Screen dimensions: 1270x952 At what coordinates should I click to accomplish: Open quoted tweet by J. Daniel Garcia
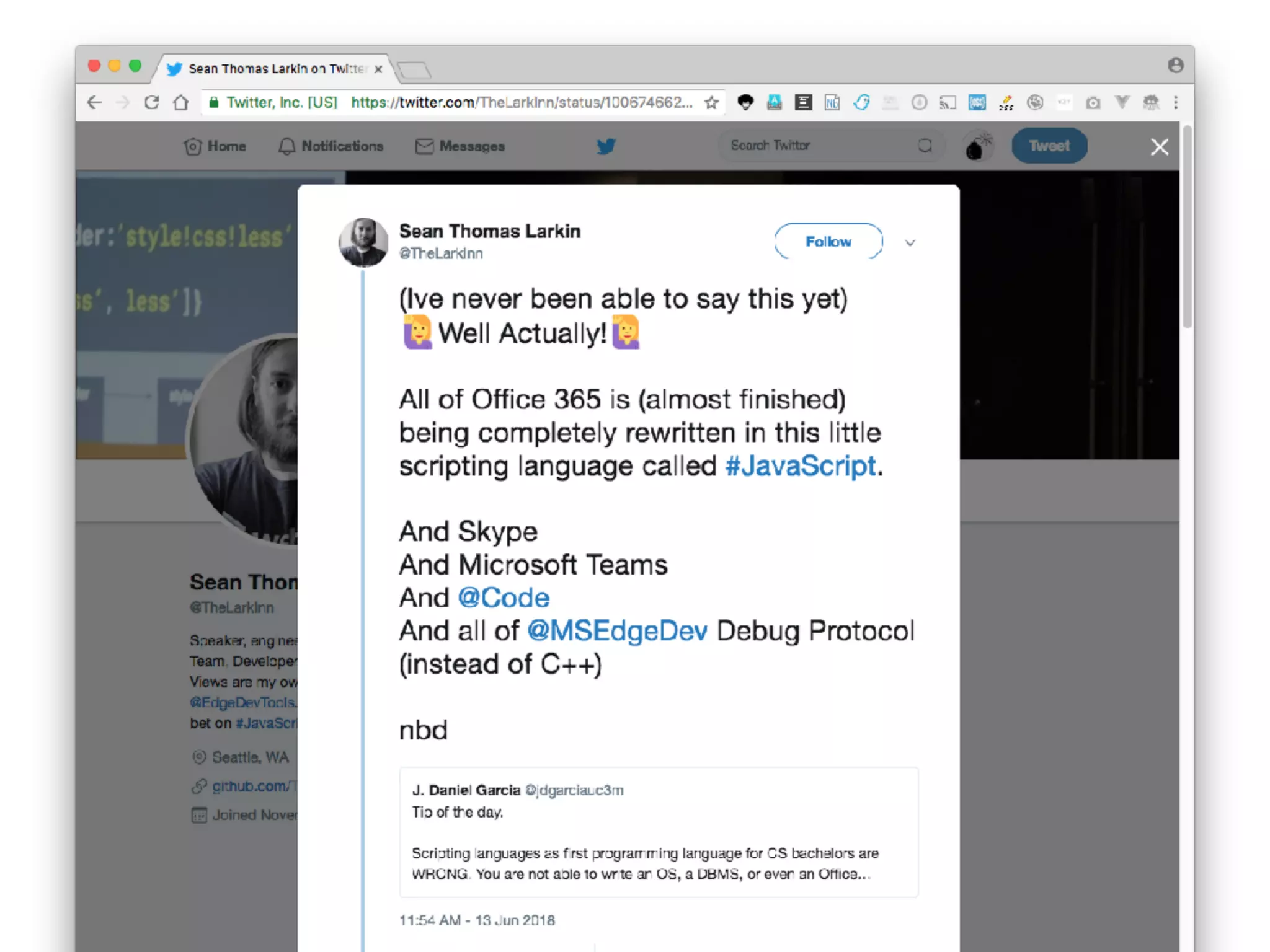659,832
